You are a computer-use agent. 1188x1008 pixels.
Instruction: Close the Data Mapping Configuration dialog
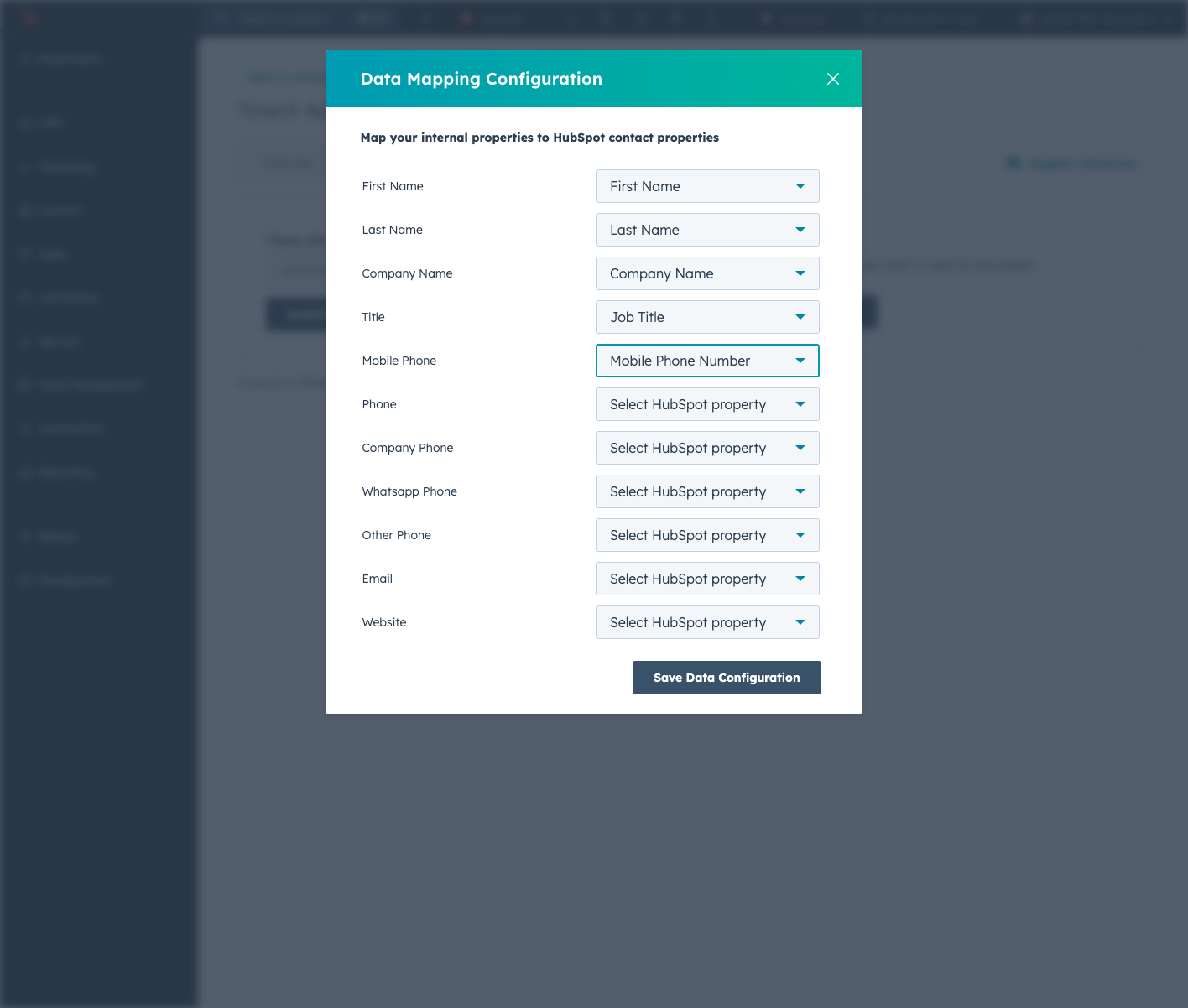click(x=833, y=79)
